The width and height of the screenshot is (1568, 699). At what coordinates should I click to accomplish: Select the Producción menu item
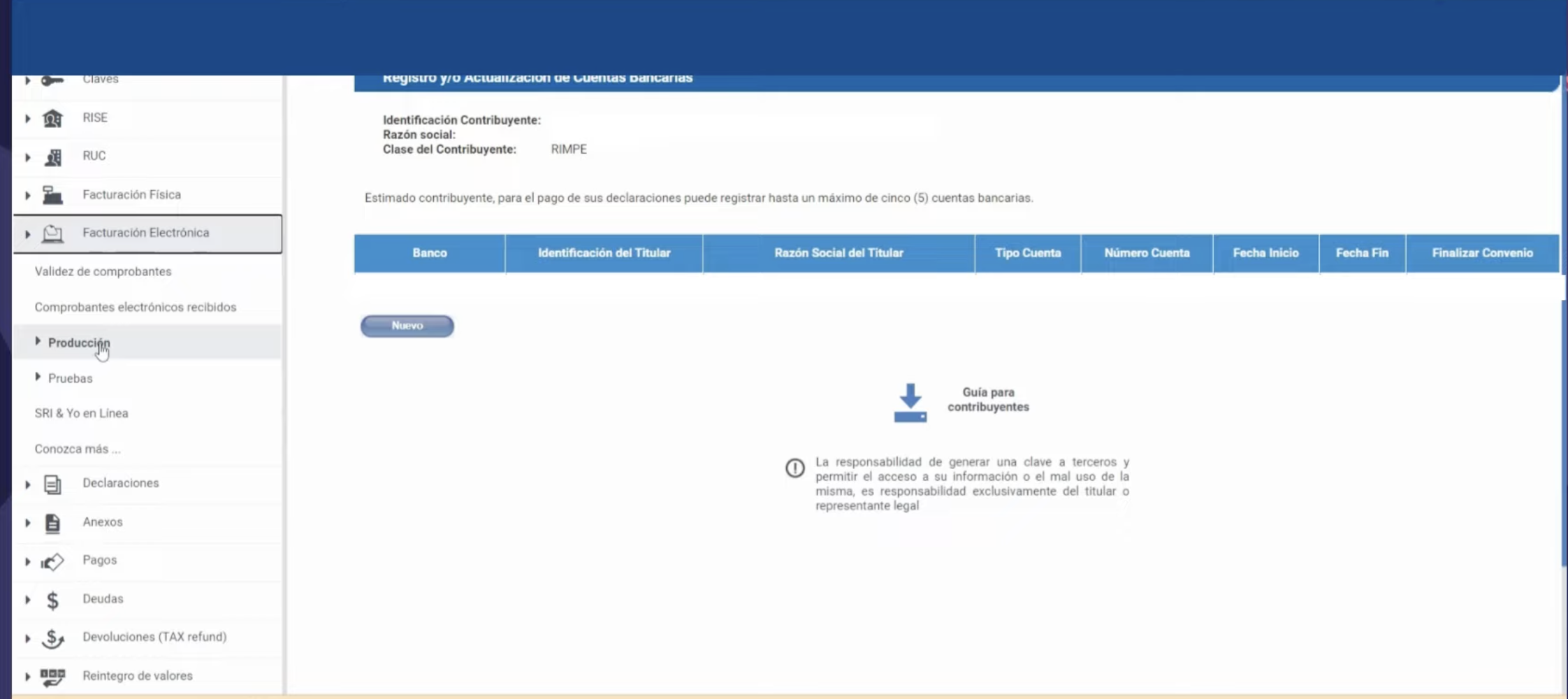coord(79,343)
